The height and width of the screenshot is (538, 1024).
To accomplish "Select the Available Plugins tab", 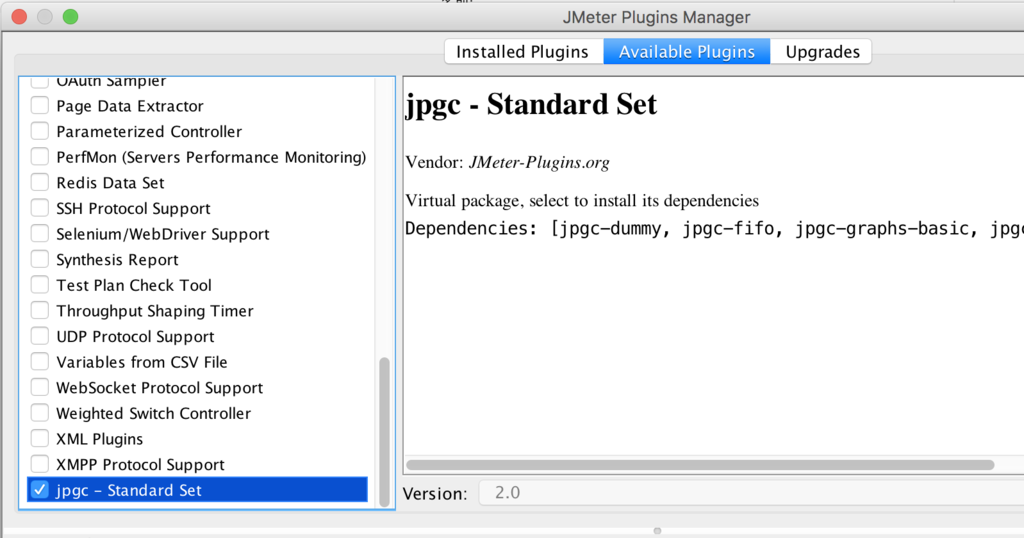I will tap(686, 52).
